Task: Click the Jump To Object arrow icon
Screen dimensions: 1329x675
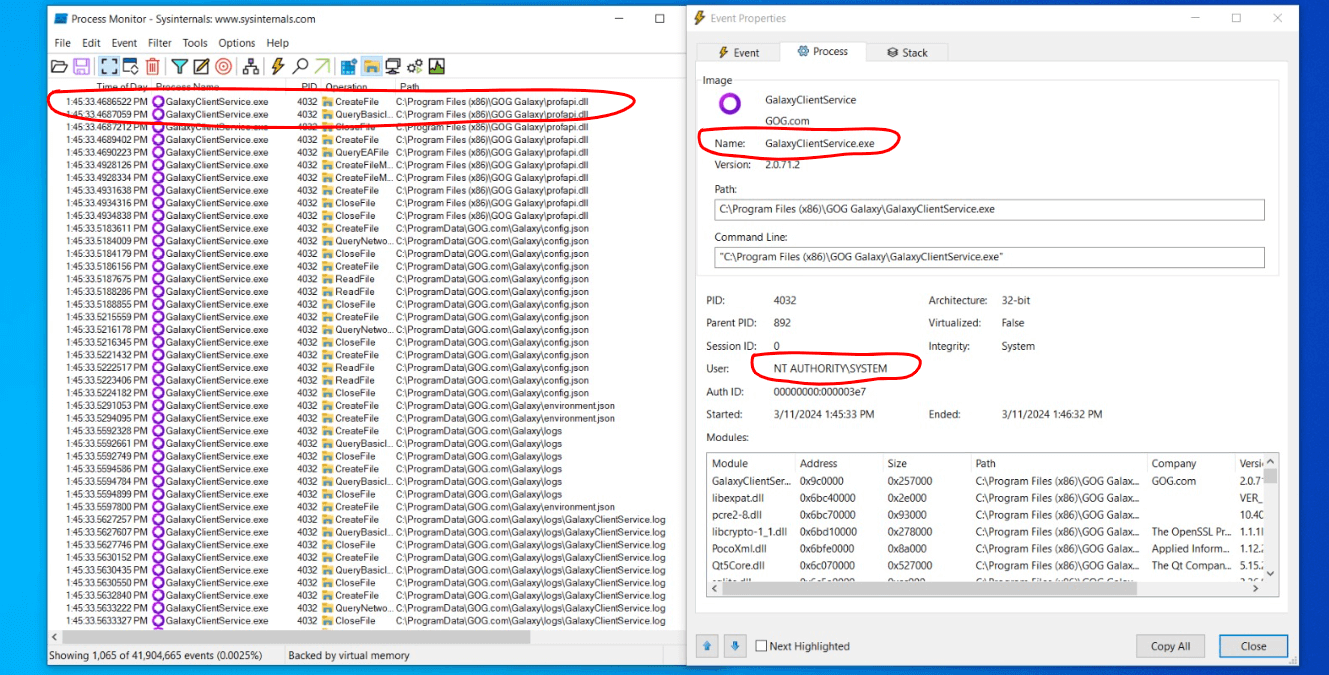Action: tap(322, 67)
